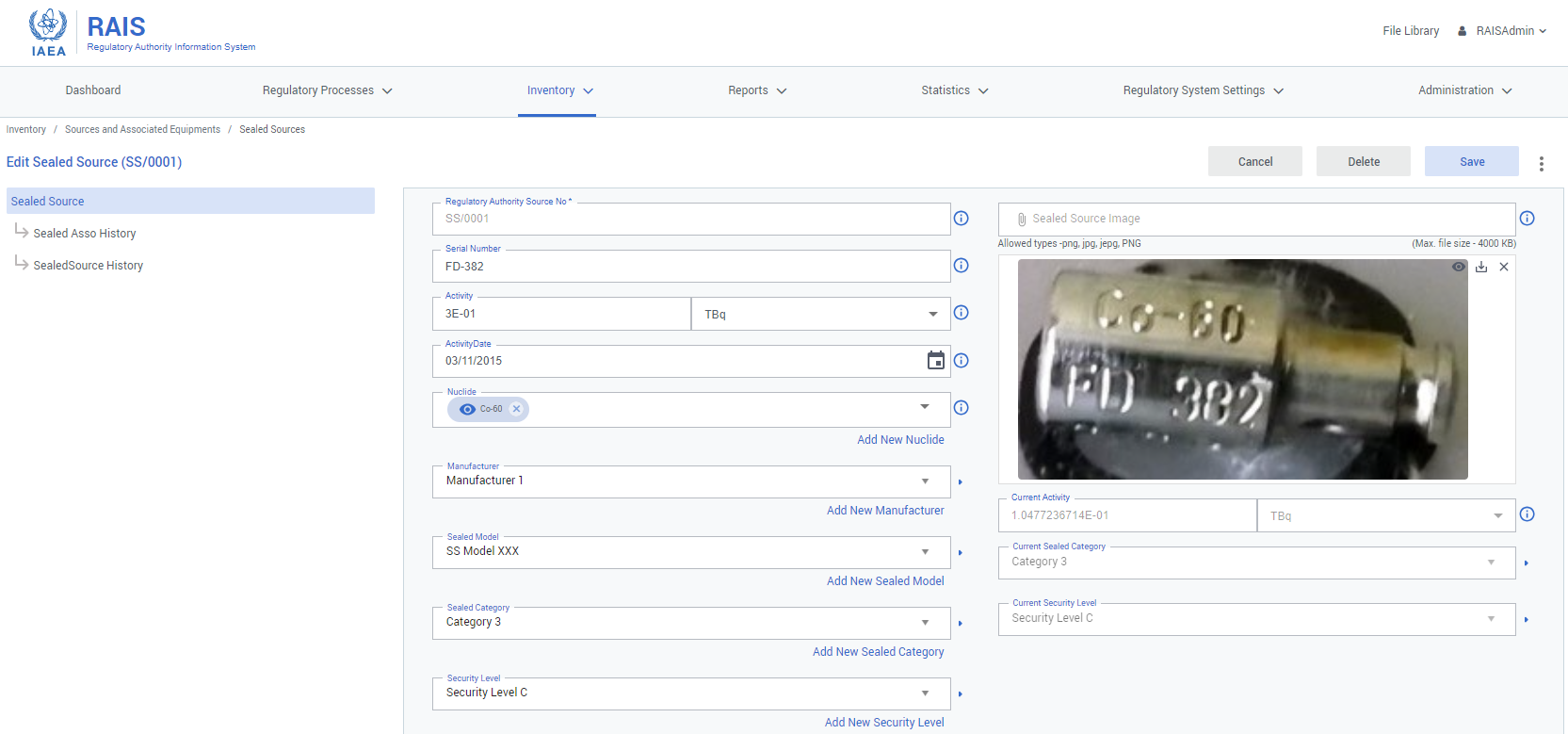1568x734 pixels.
Task: Go to Dashboard menu
Action: (93, 90)
